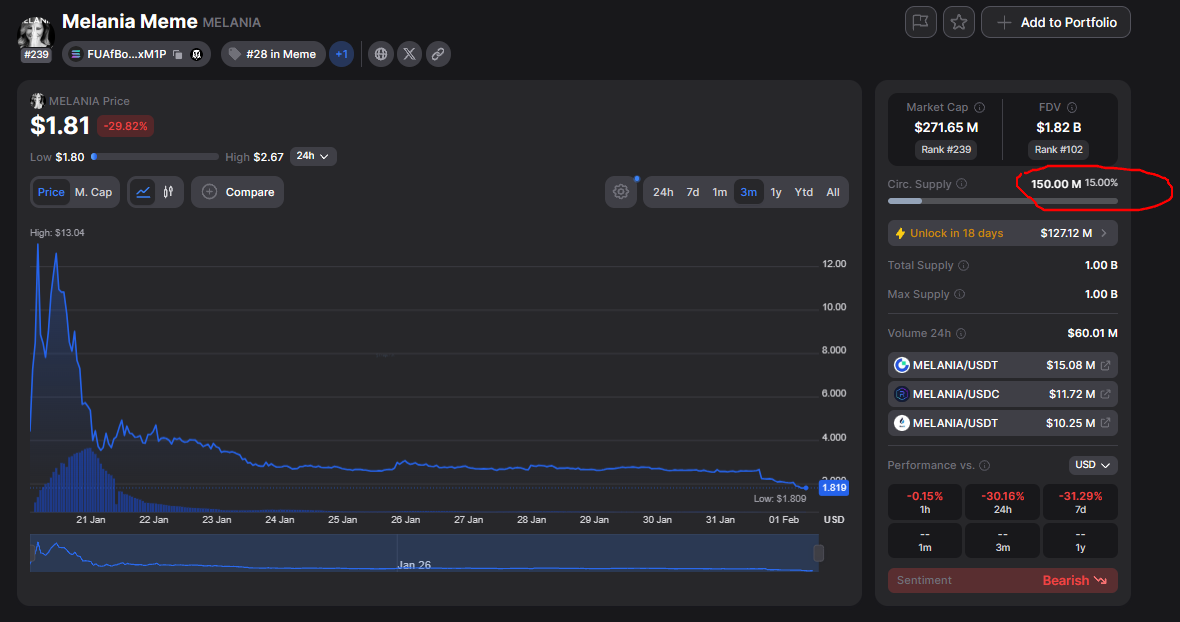Click the $1.82 B FDV value
This screenshot has height=622, width=1180.
coord(1059,128)
